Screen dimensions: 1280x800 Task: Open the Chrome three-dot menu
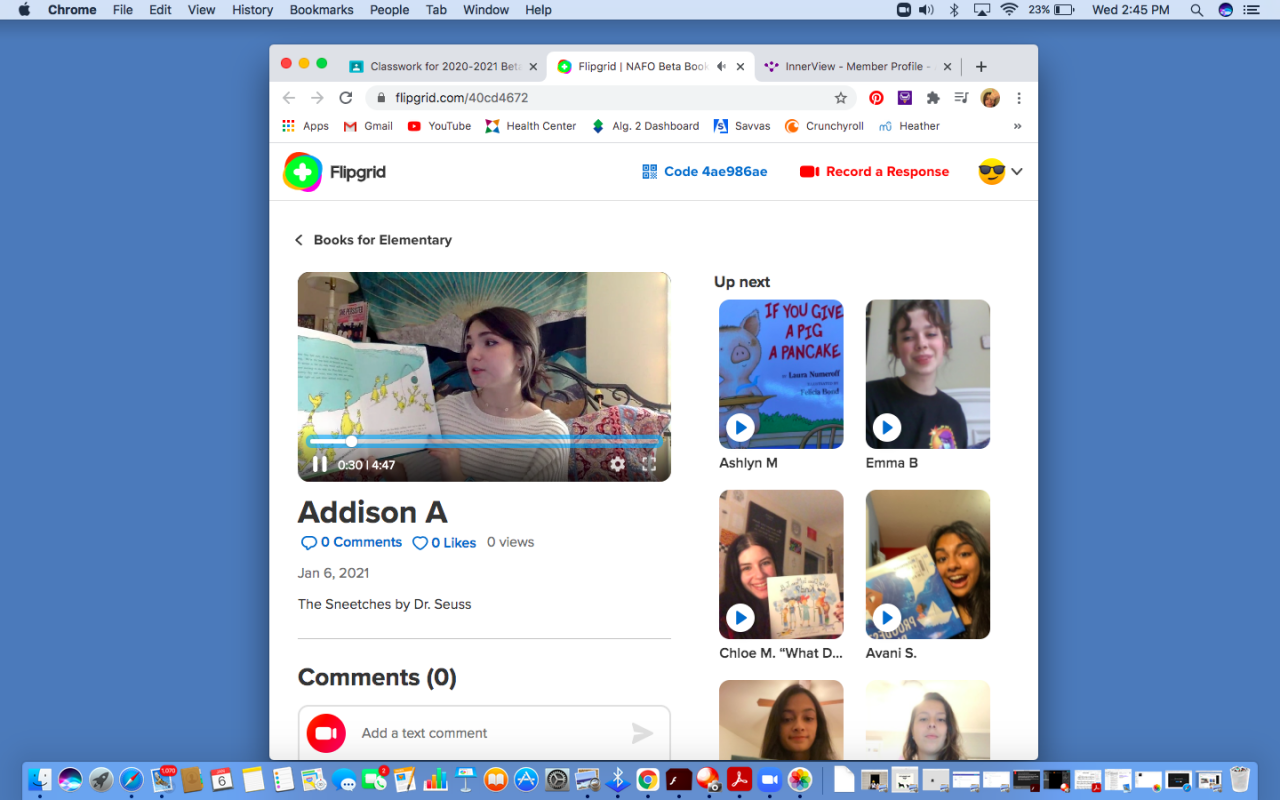(x=1019, y=98)
